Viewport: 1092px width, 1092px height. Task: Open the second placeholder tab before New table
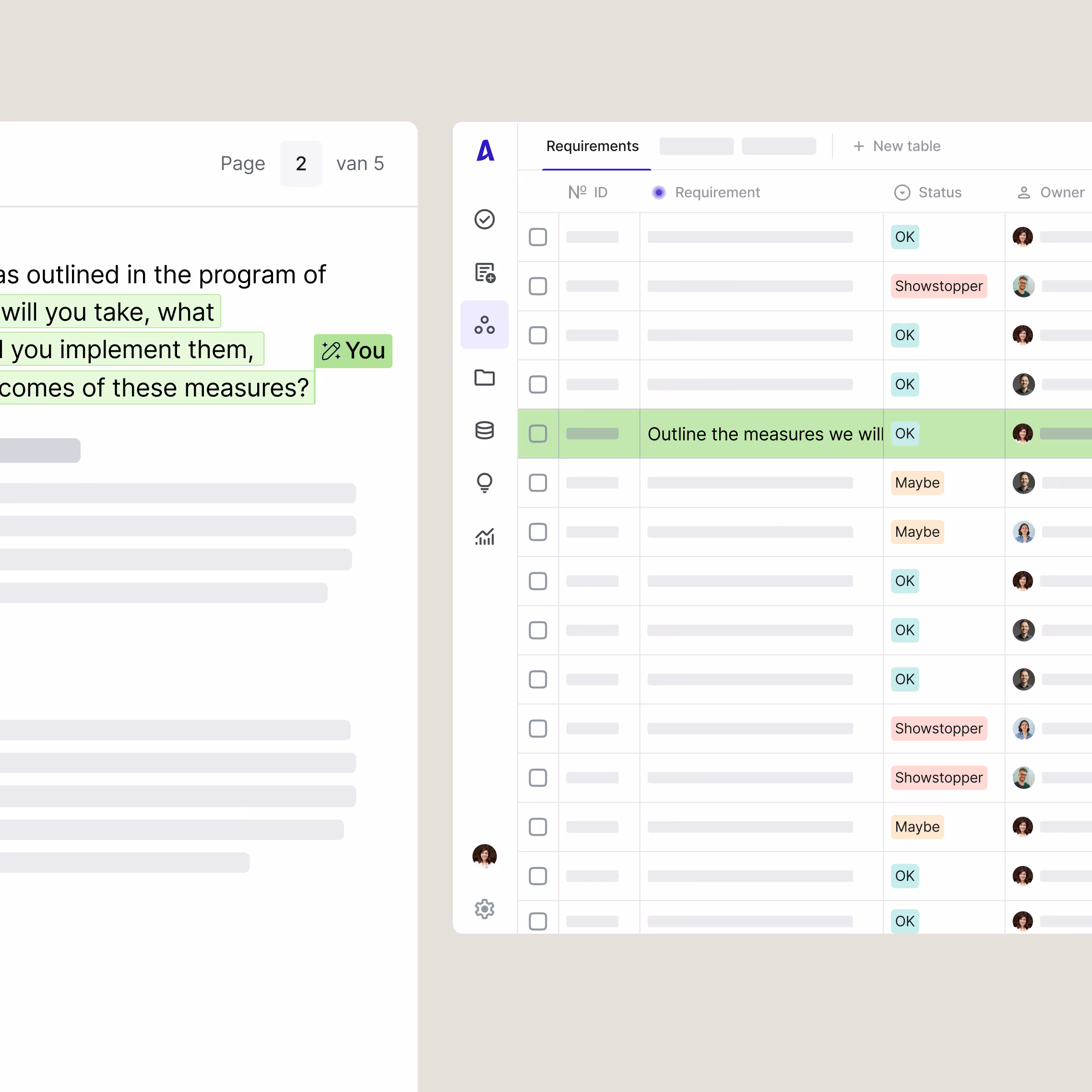779,146
